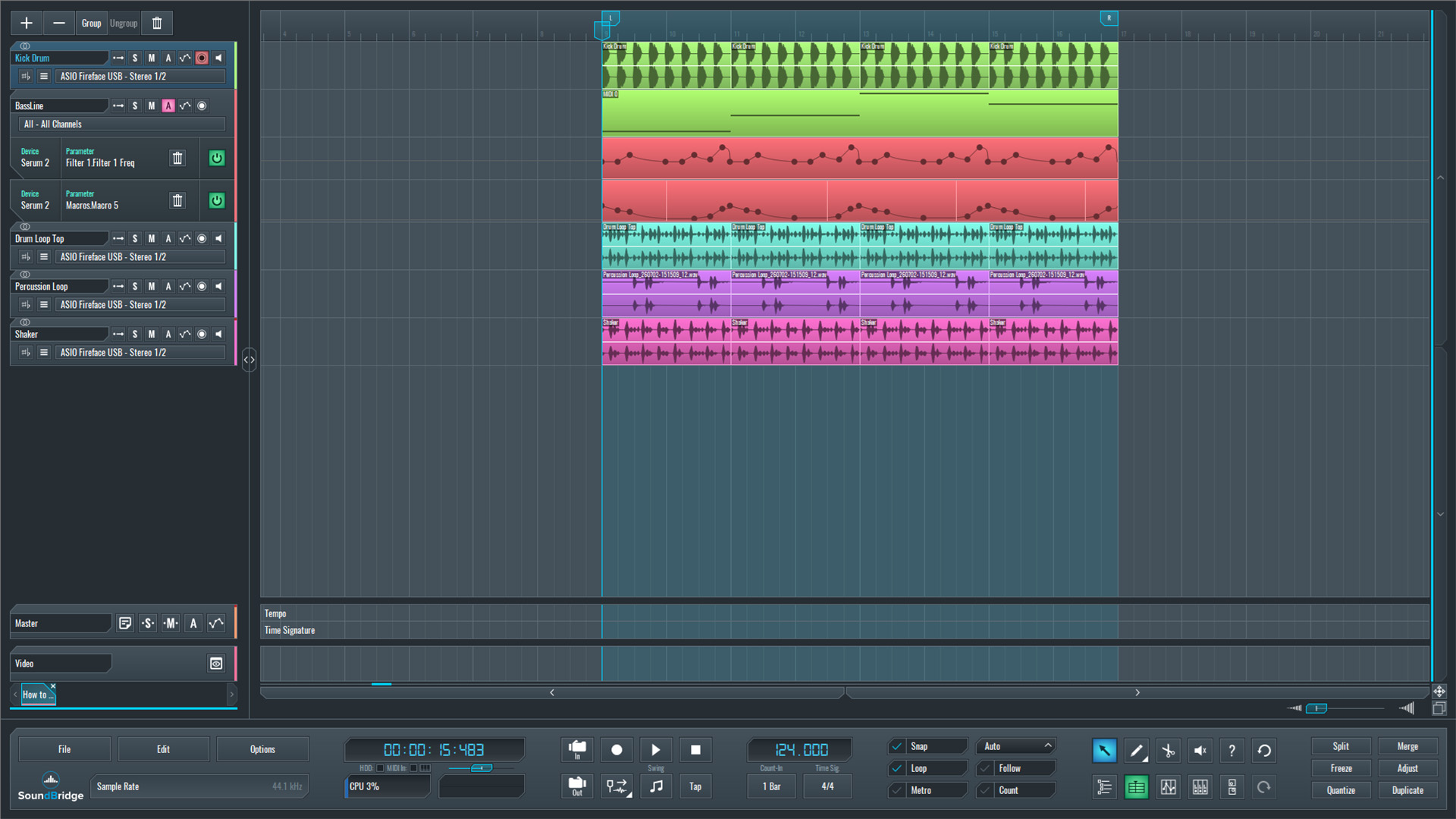1456x819 pixels.
Task: Select the pointer arrow tool
Action: (x=1104, y=751)
